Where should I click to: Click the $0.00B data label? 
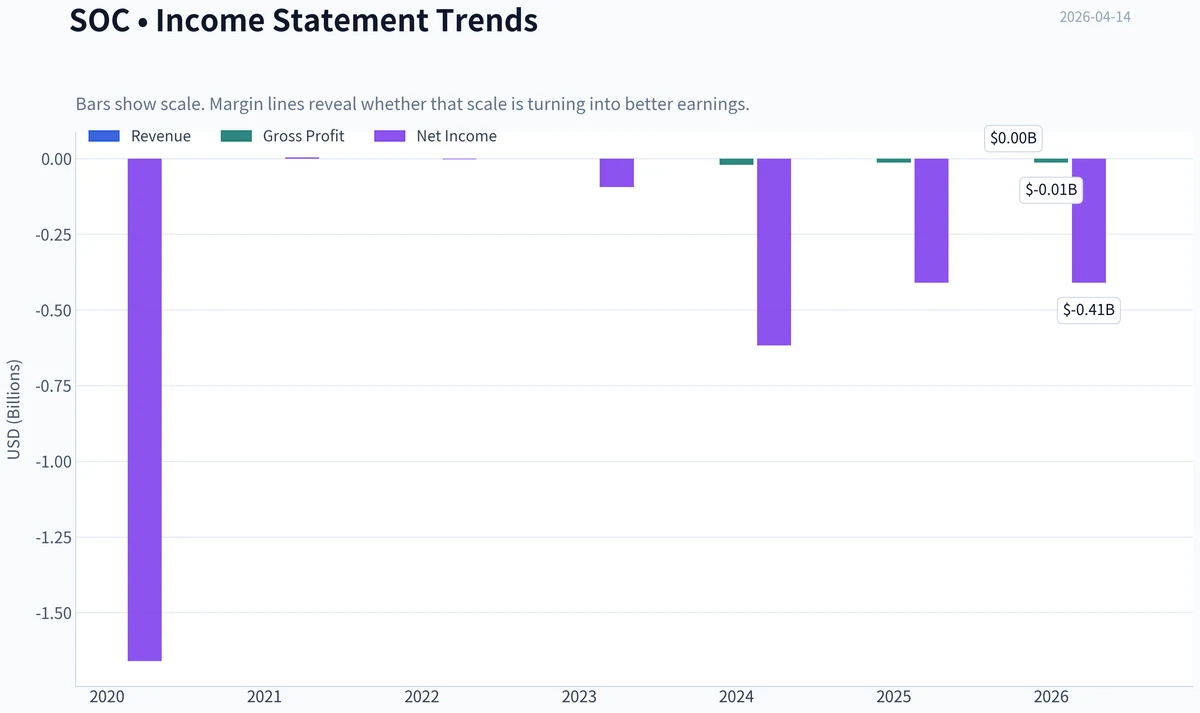tap(1013, 139)
